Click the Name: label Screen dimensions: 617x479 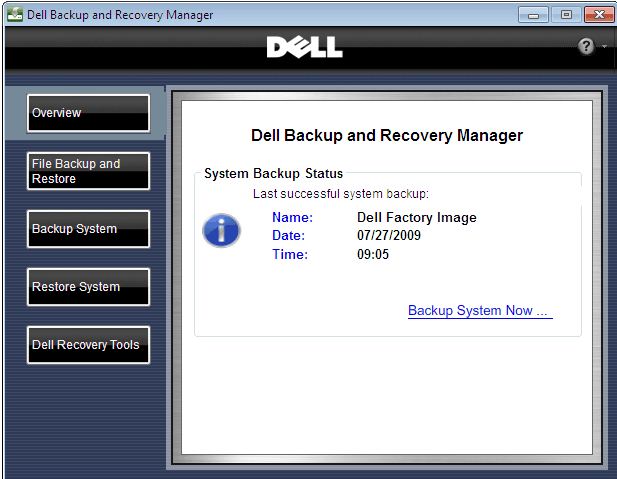[x=292, y=217]
